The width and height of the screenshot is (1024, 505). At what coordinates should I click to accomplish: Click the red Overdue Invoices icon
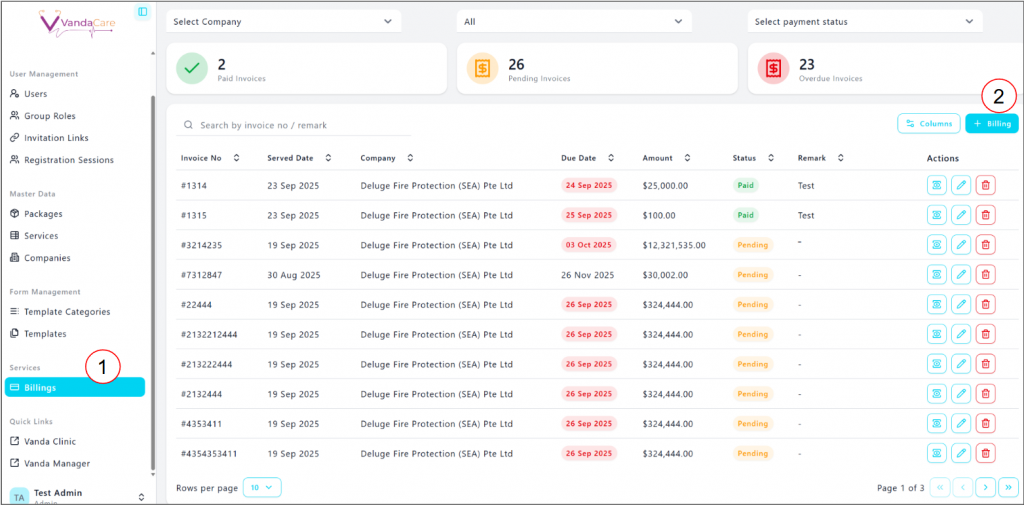(x=773, y=68)
